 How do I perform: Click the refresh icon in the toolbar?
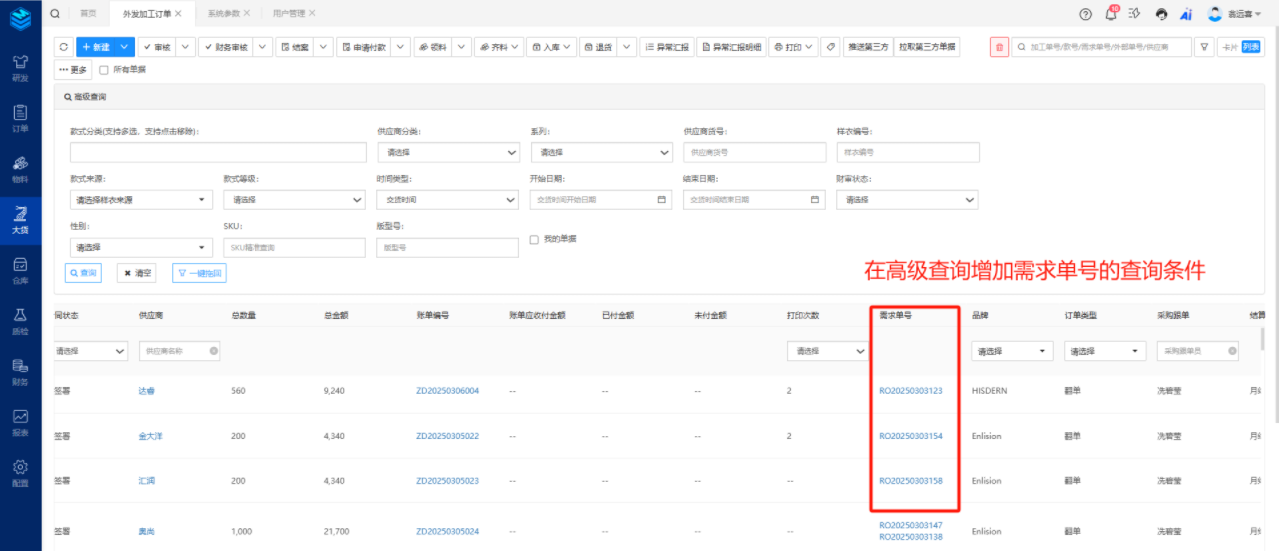64,47
